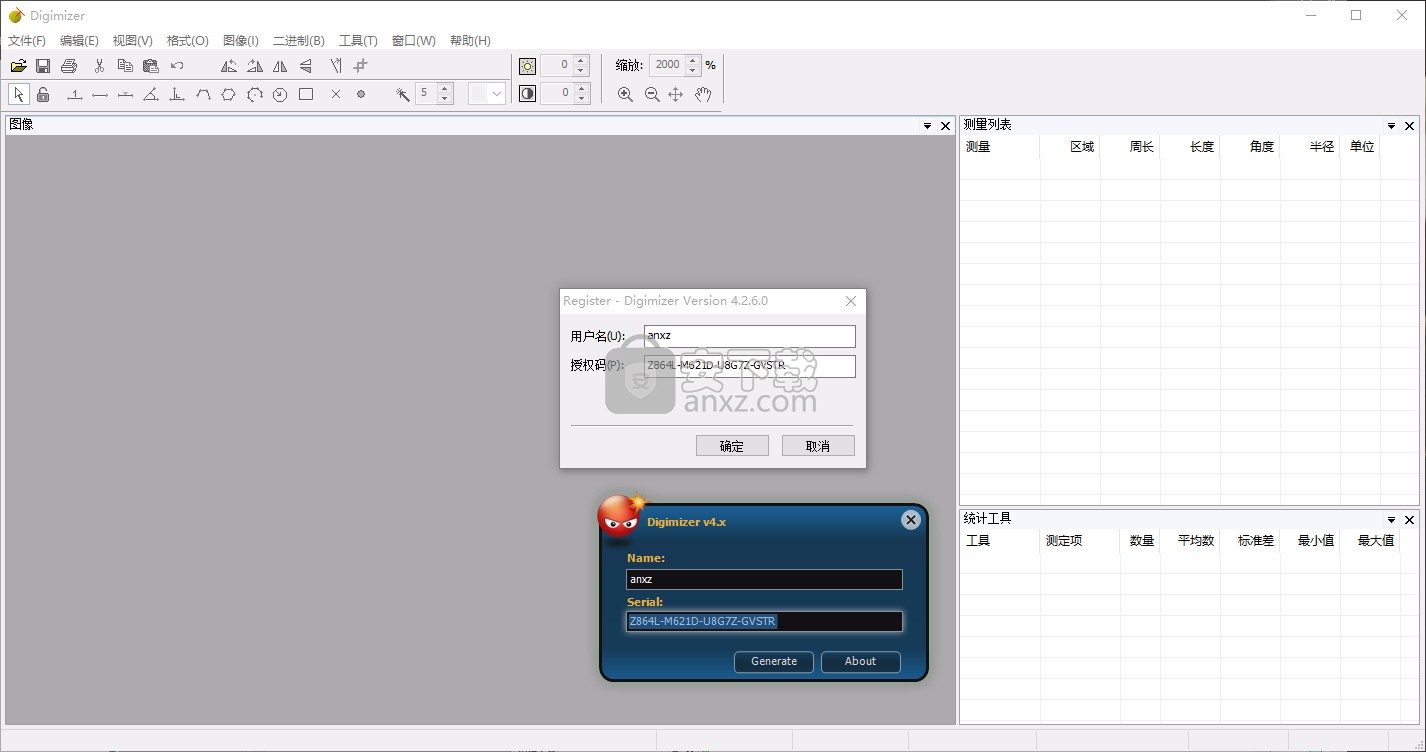Click the contrast half-circle icon
The width and height of the screenshot is (1426, 752).
528,93
